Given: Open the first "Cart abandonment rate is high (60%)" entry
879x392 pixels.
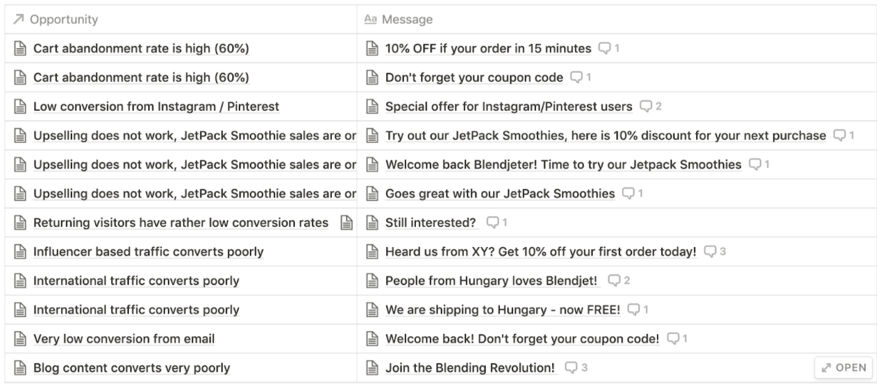Looking at the screenshot, I should click(141, 48).
